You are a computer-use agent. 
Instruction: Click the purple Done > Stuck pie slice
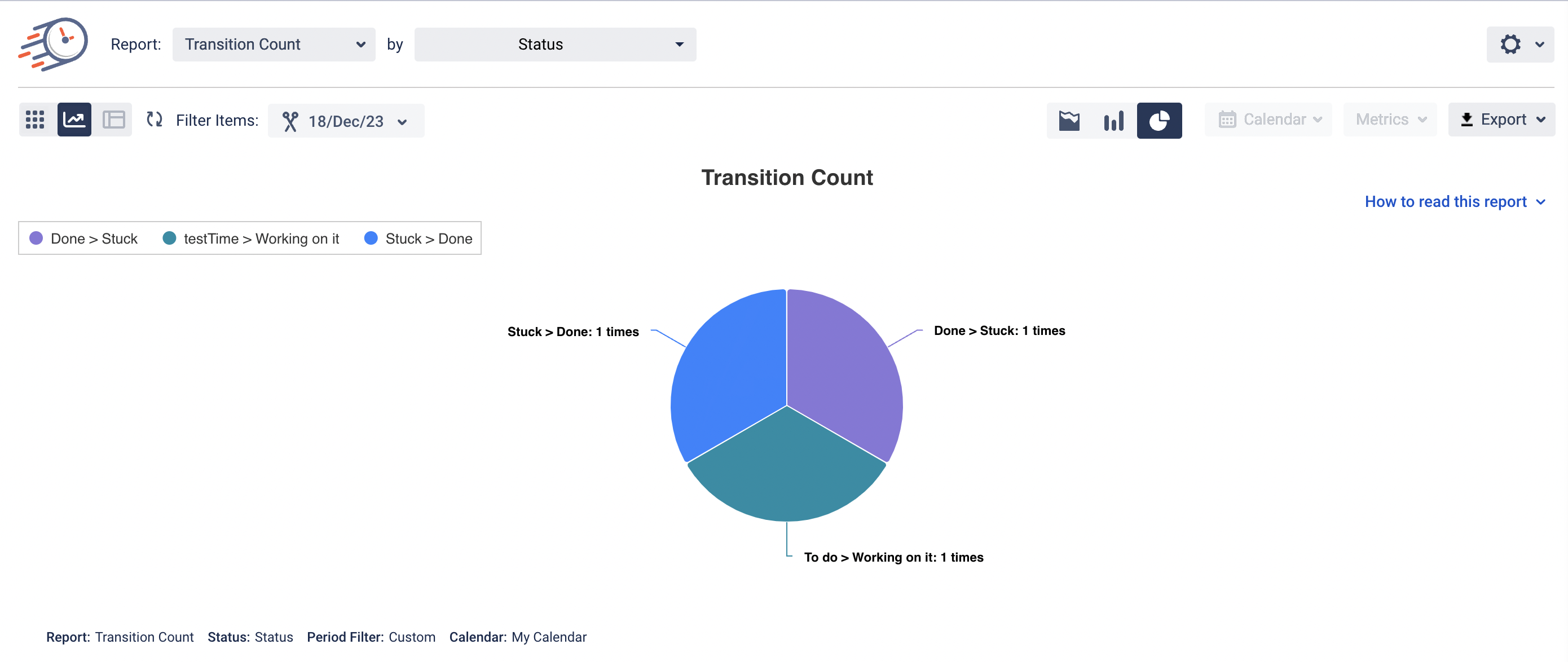[845, 371]
